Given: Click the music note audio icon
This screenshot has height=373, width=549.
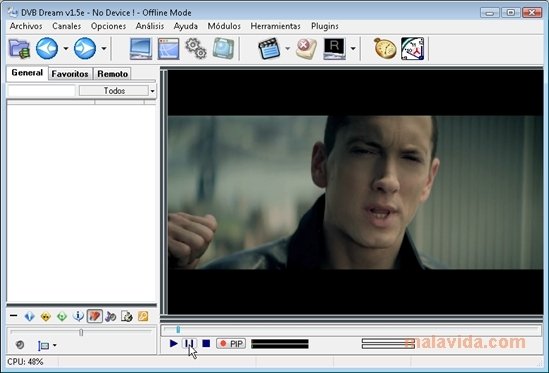Looking at the screenshot, I should pos(110,317).
